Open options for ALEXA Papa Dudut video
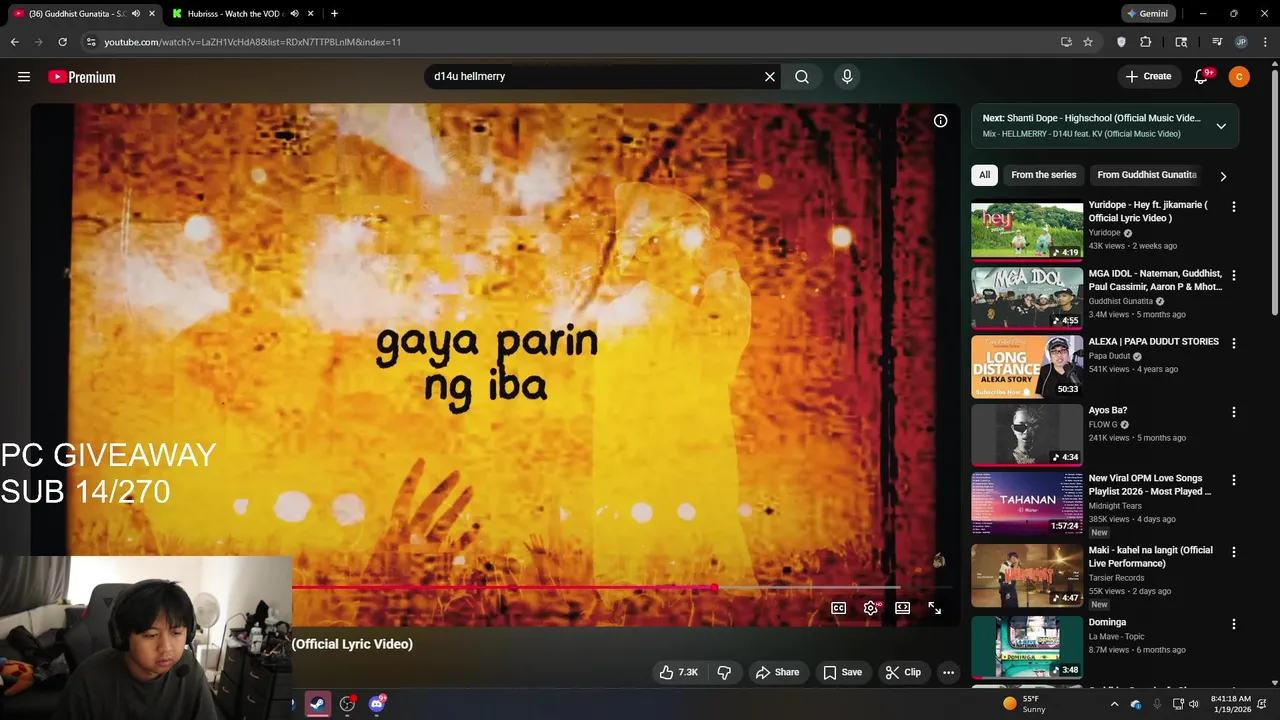The height and width of the screenshot is (720, 1280). coord(1233,343)
